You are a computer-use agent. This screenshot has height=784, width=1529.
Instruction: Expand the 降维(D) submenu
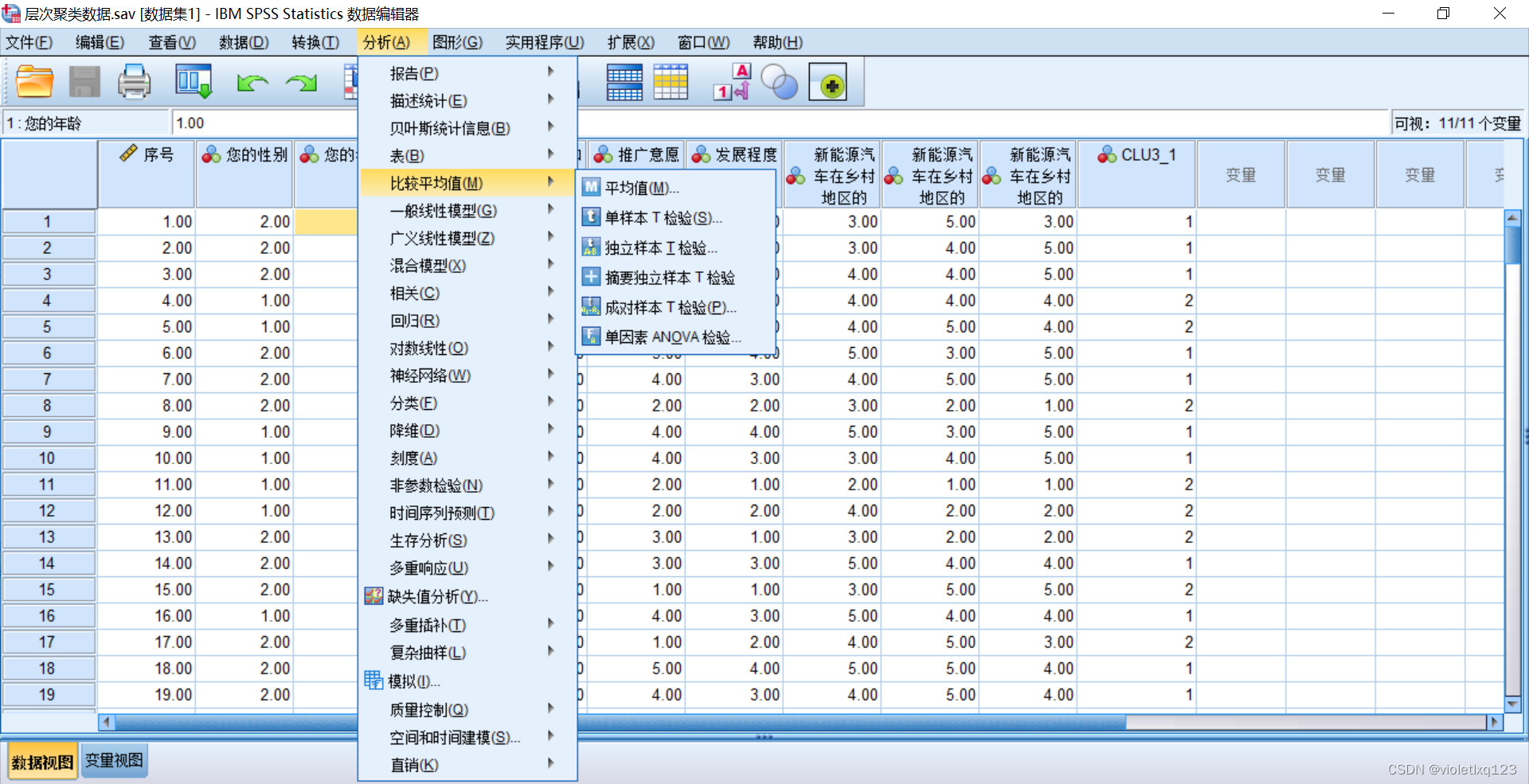click(x=467, y=431)
